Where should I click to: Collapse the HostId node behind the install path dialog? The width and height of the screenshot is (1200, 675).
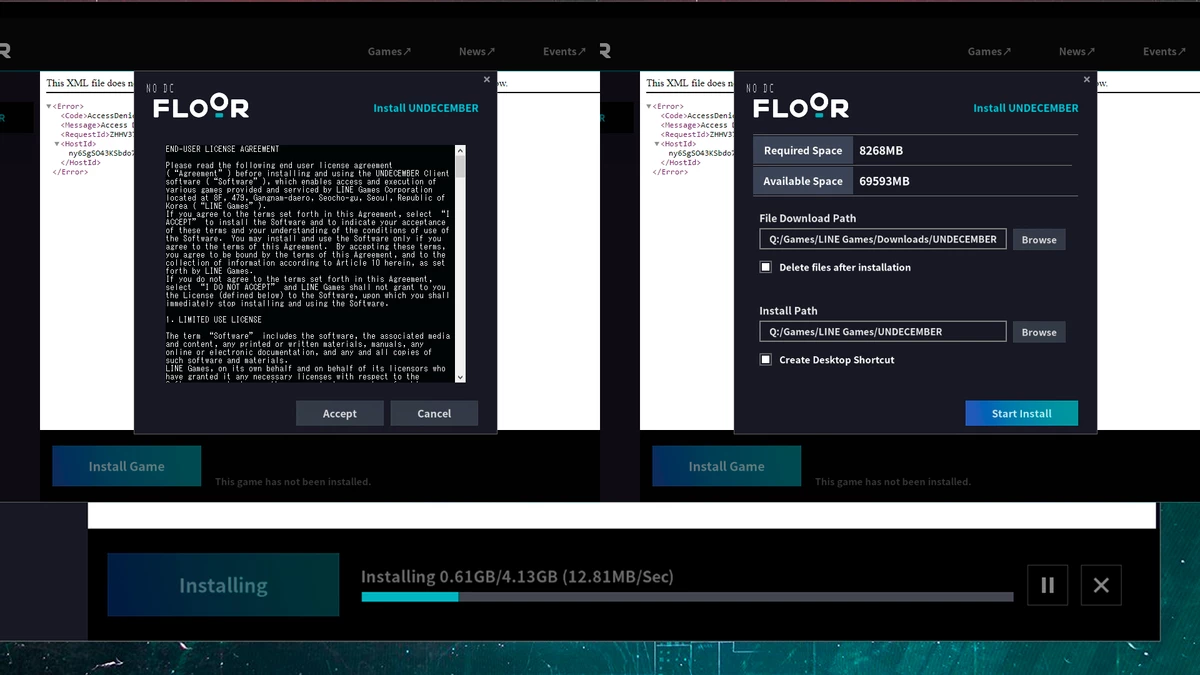tap(657, 144)
